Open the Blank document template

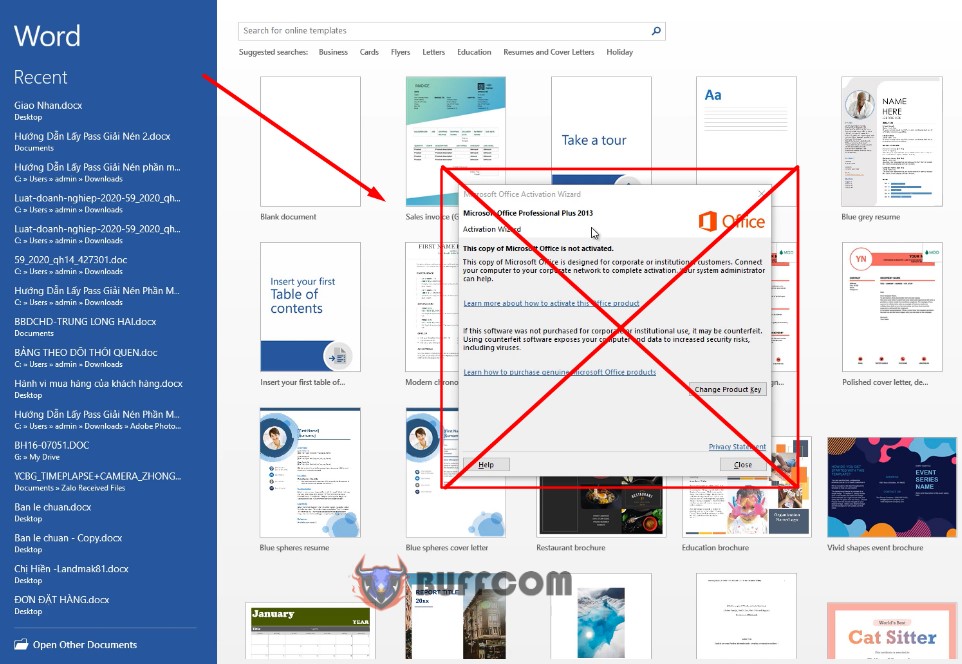click(310, 141)
